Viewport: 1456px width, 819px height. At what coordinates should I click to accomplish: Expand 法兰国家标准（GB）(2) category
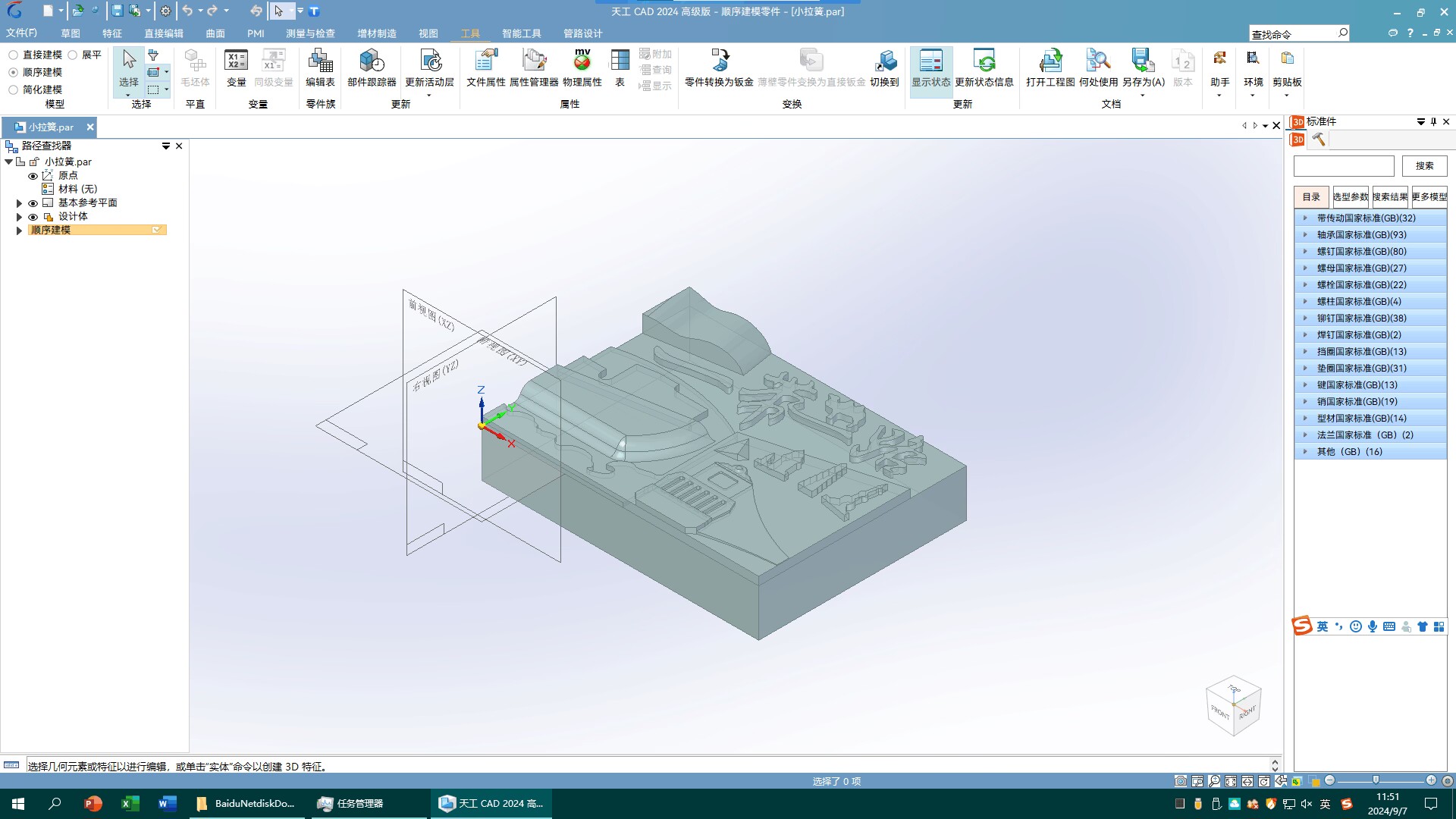pyautogui.click(x=1305, y=435)
